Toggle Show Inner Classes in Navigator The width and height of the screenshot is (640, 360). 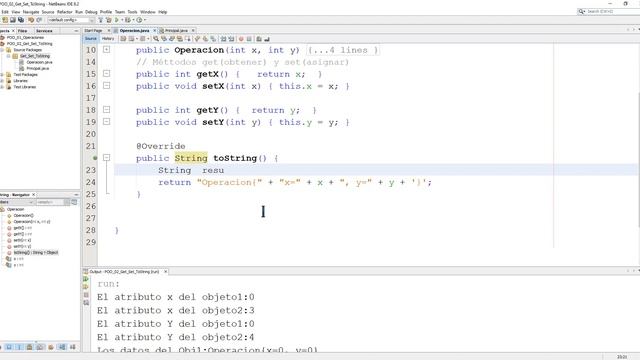coord(40,347)
